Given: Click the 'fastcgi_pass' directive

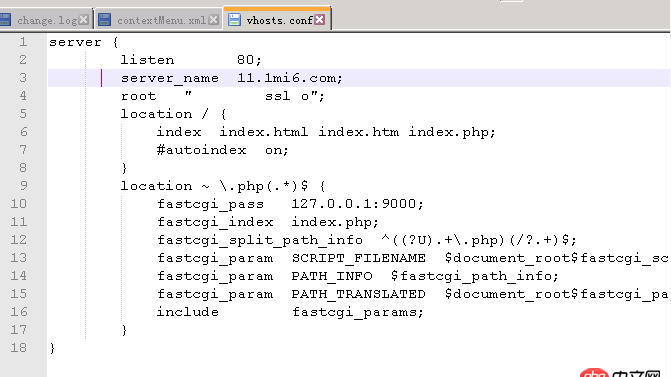Looking at the screenshot, I should pos(210,204).
